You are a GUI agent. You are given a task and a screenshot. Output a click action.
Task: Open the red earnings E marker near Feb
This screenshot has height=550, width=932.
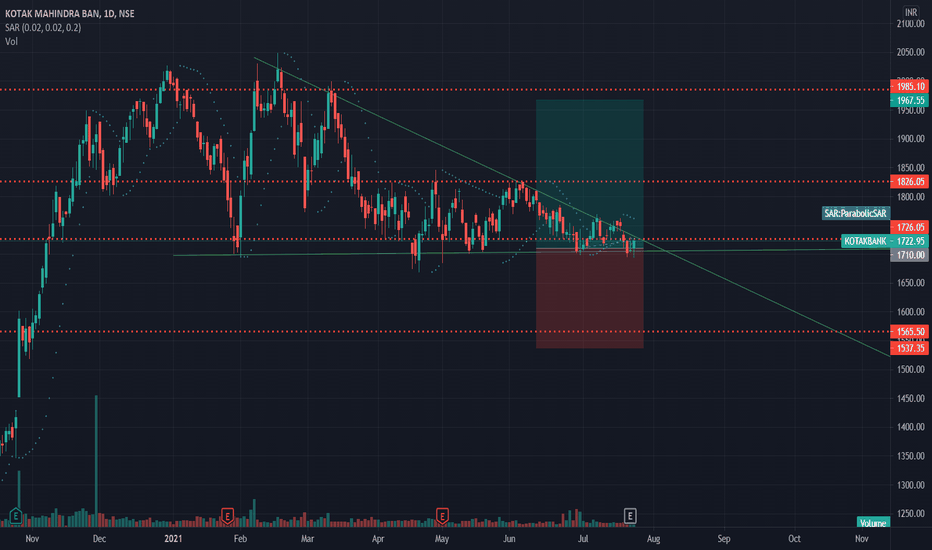tap(227, 516)
